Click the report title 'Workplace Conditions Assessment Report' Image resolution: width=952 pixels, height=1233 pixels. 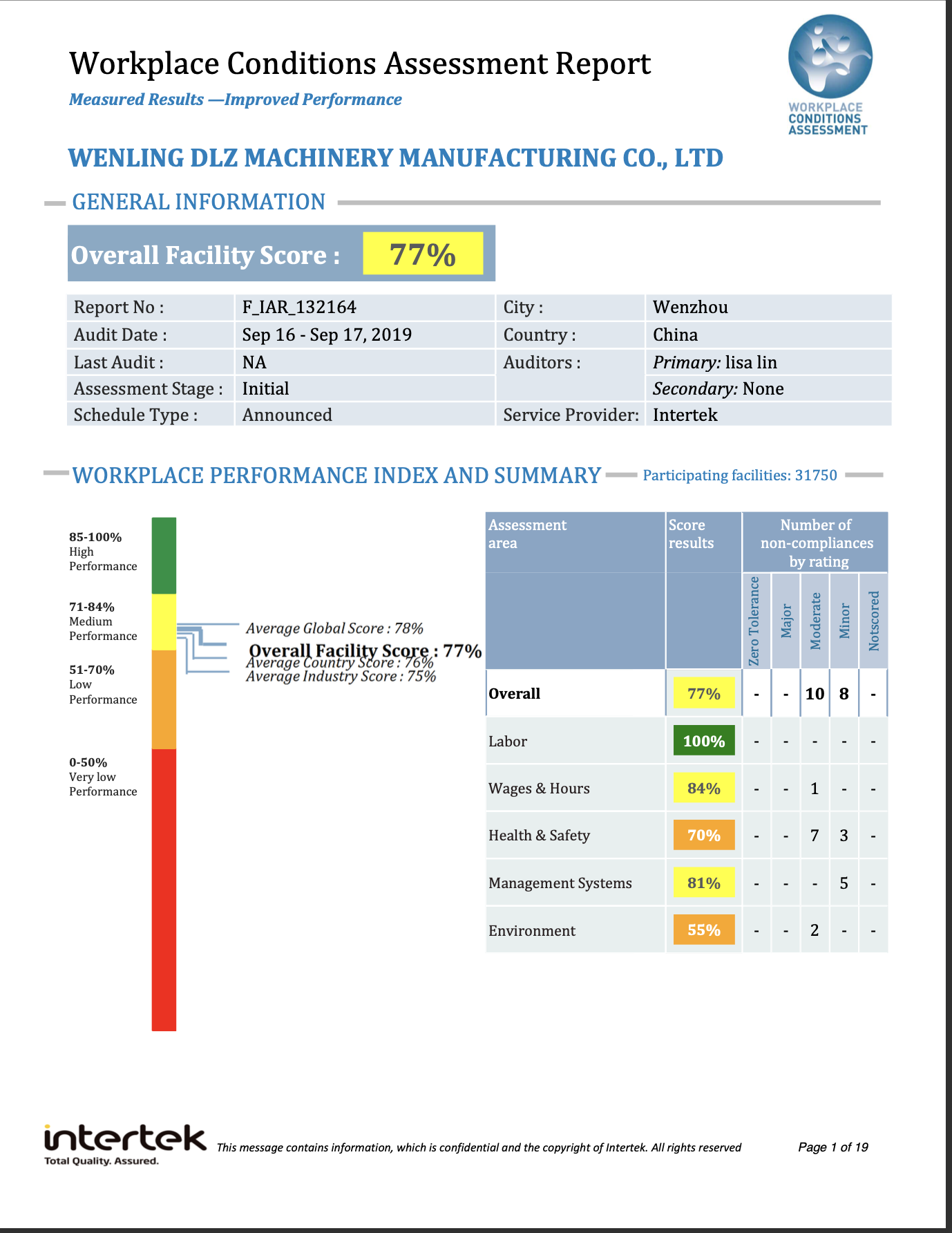coord(360,64)
